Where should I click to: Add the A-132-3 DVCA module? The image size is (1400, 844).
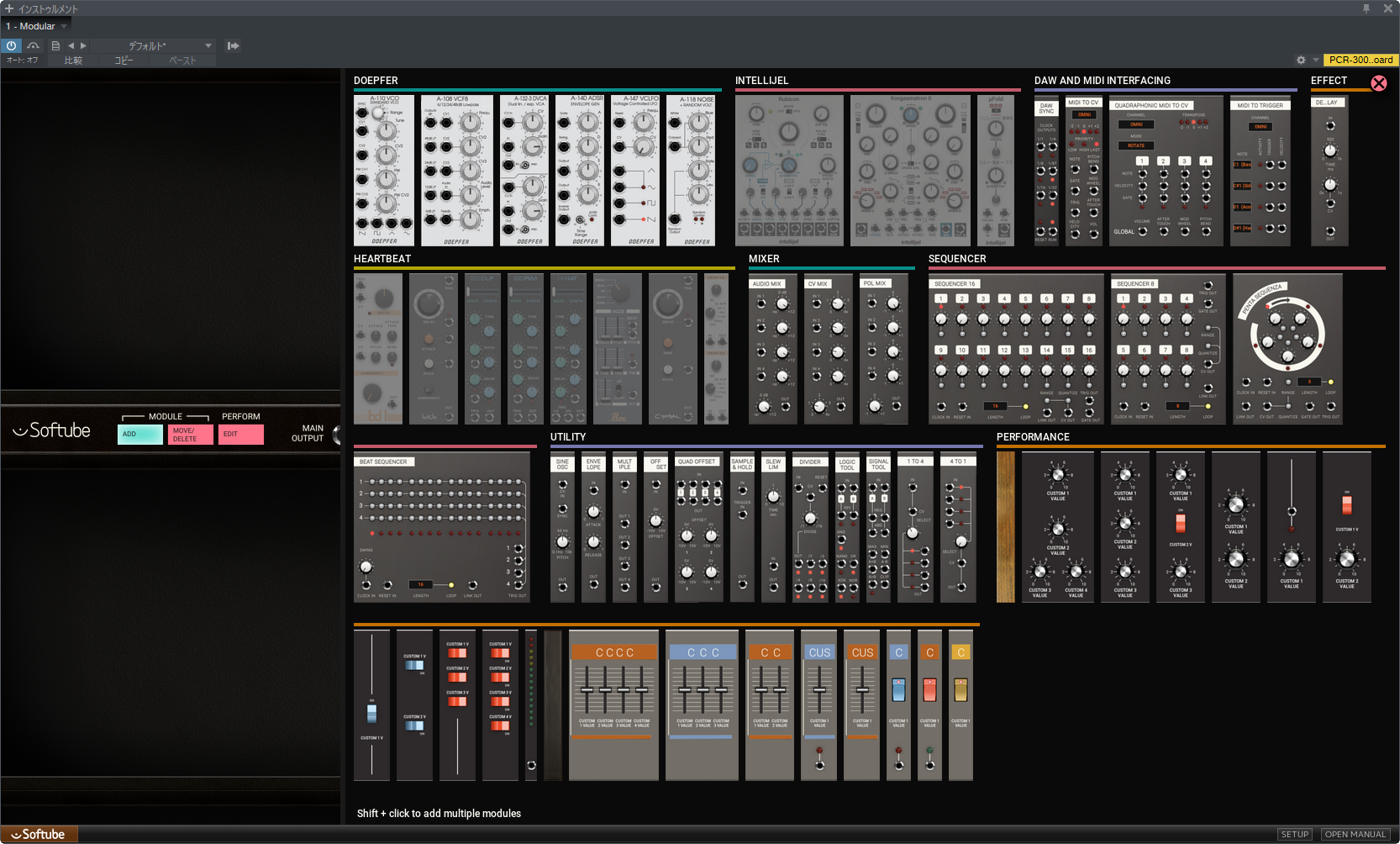[524, 171]
